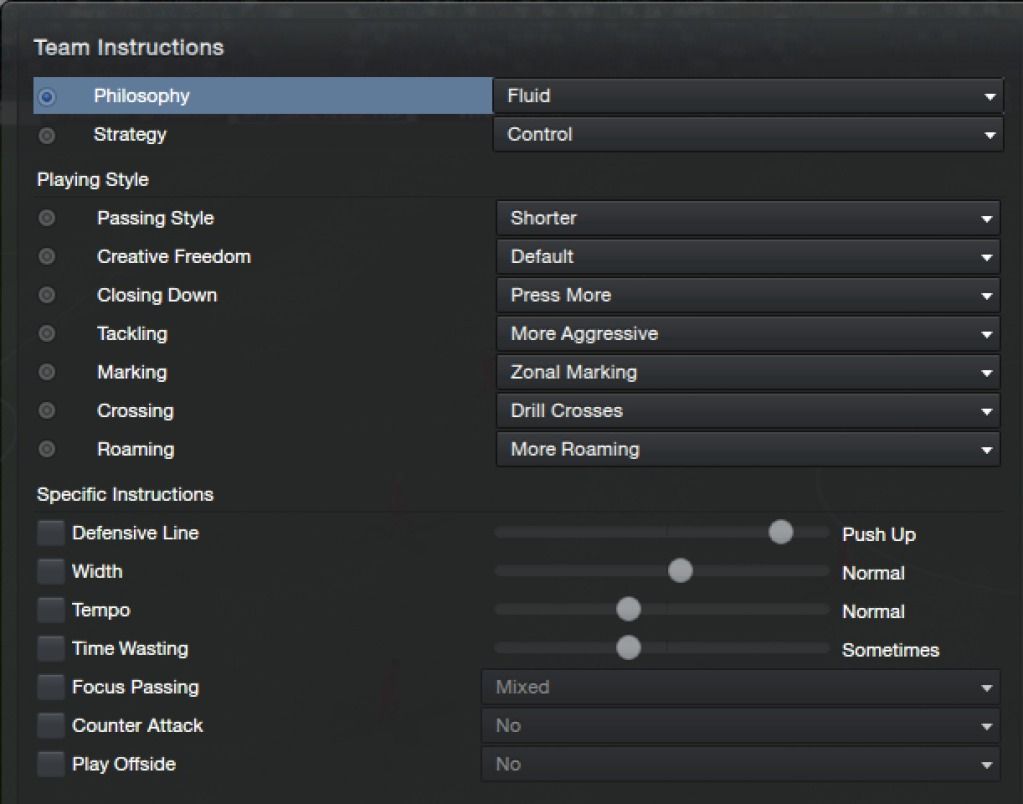Click the Time Wasting slider handle

coord(628,648)
